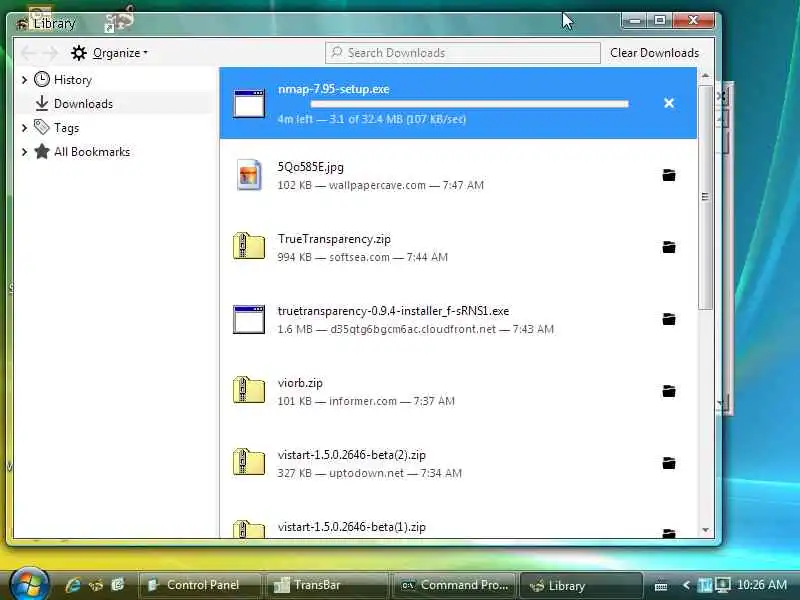Show hidden tray icons chevron
The height and width of the screenshot is (600, 800).
point(686,585)
